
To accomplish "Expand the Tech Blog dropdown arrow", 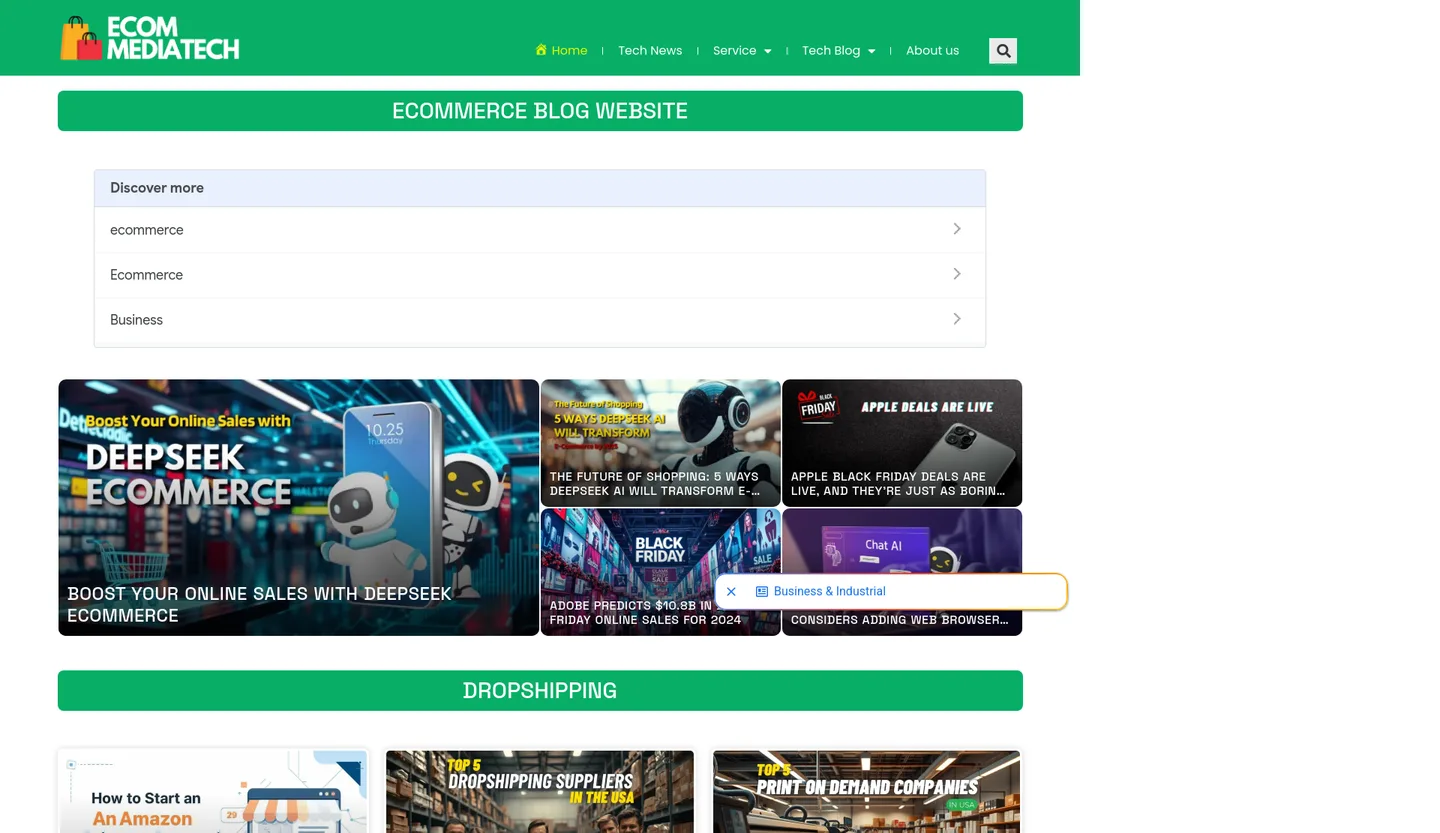I will (871, 51).
